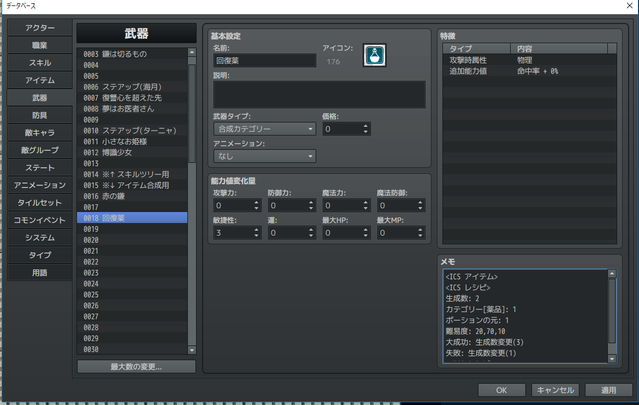Select weapon 0003 鎌は切るもの

(x=132, y=54)
